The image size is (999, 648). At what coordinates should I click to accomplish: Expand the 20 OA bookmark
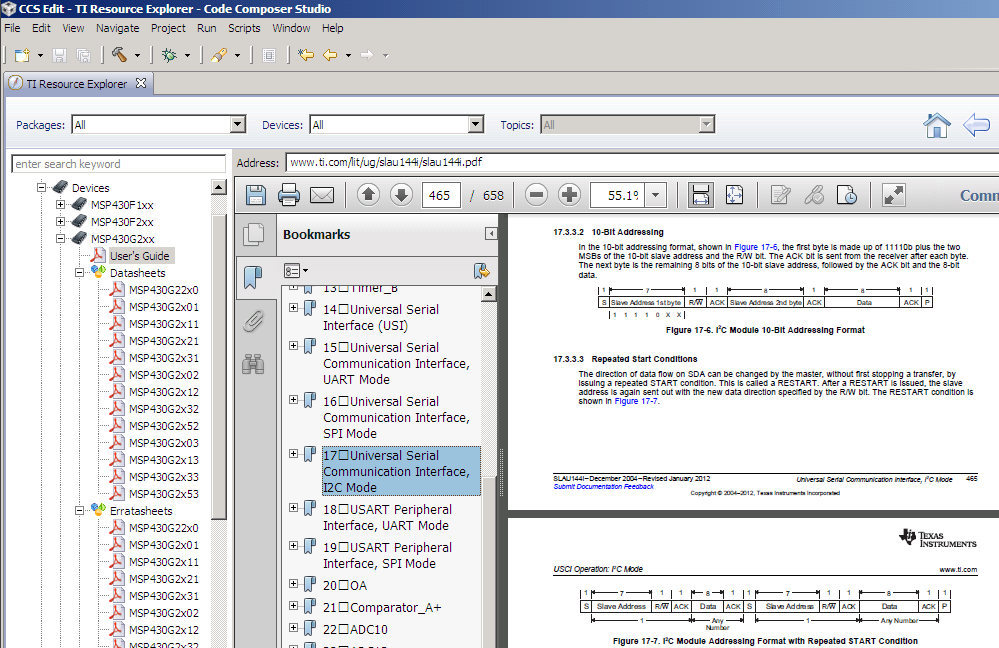click(293, 584)
